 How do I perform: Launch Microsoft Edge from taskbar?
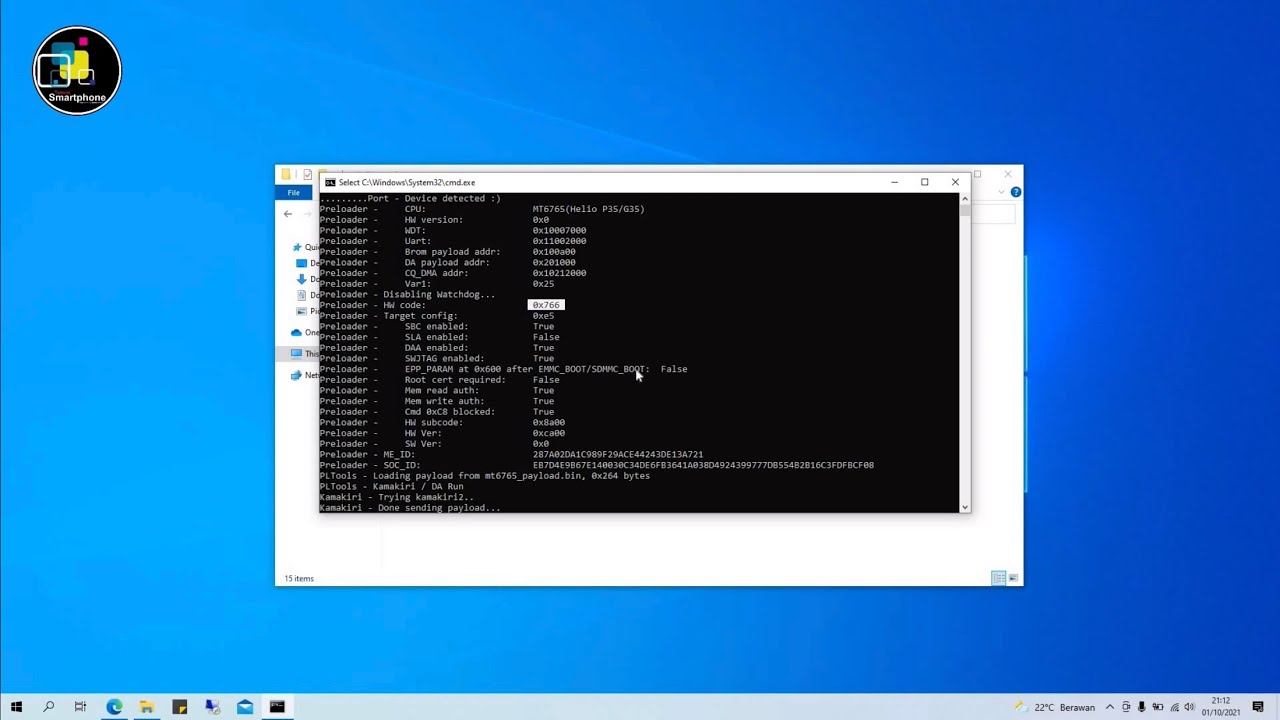(114, 707)
